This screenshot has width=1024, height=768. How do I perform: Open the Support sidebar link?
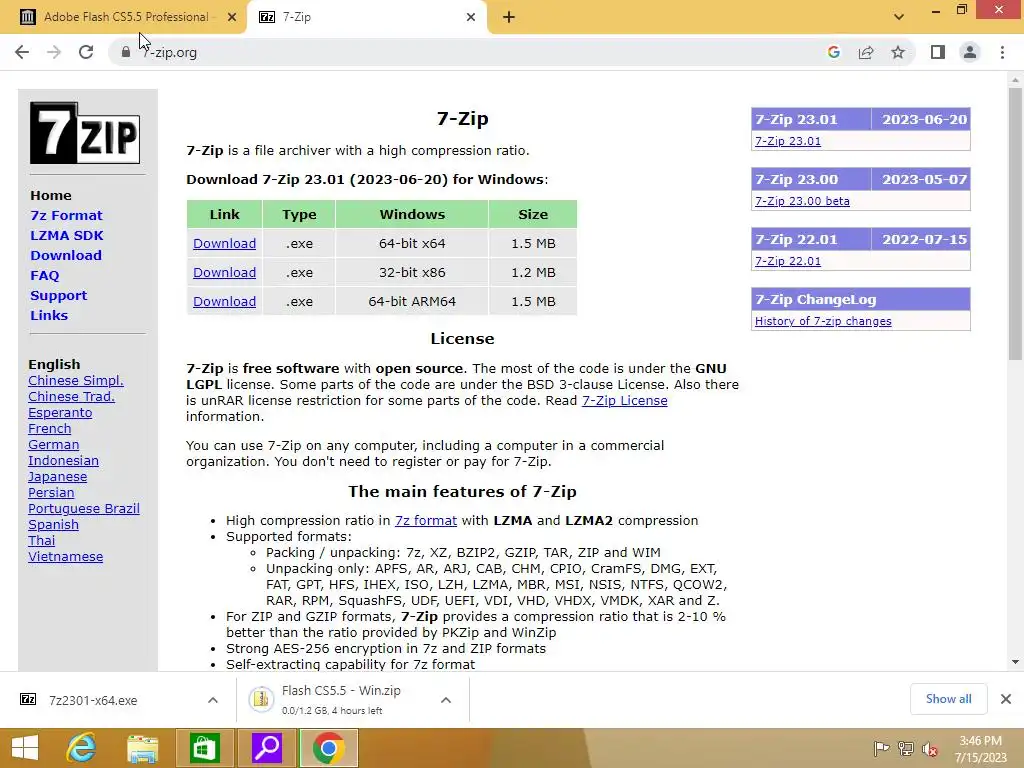click(58, 295)
